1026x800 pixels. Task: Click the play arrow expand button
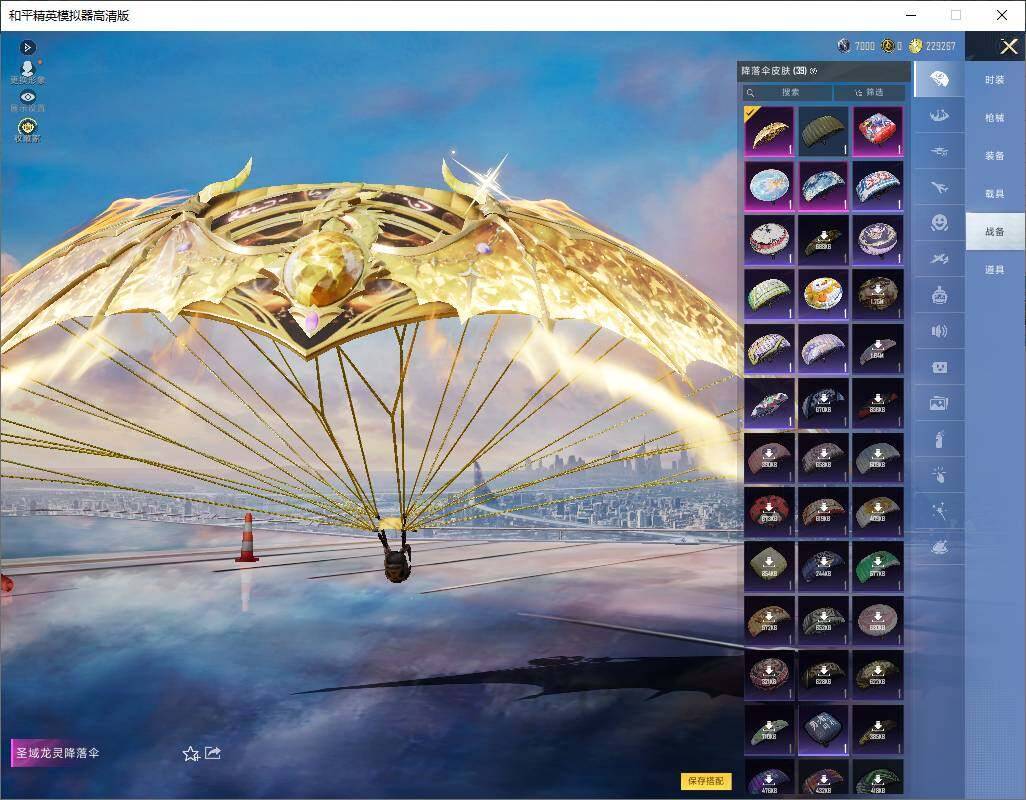27,47
